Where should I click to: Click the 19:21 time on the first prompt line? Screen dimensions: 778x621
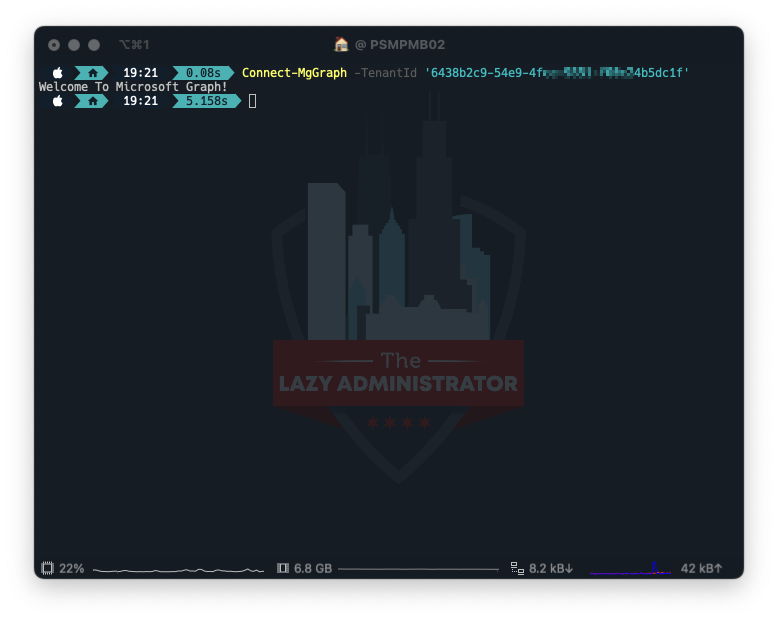coord(140,73)
